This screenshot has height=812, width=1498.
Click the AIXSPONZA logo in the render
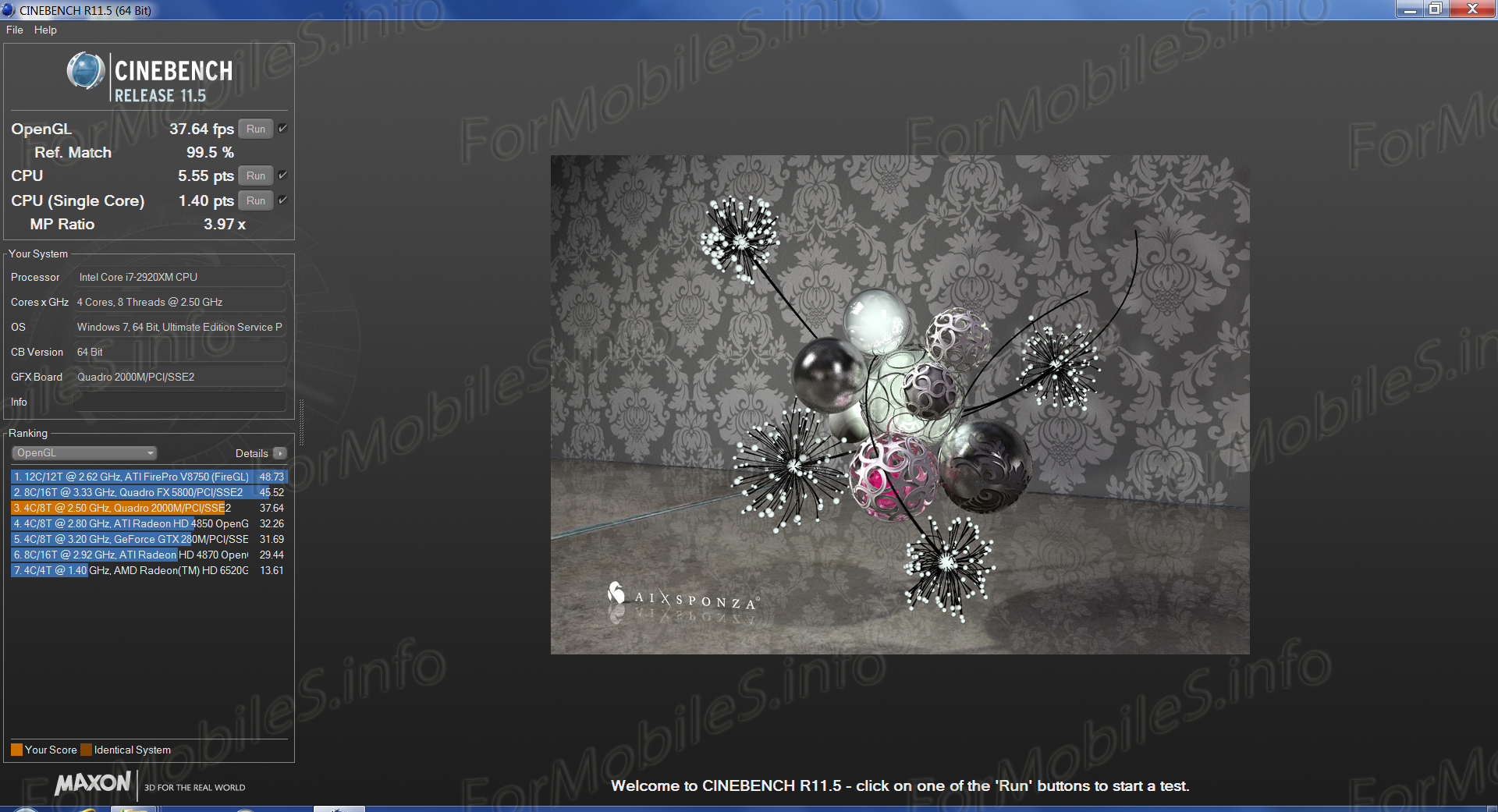click(682, 597)
